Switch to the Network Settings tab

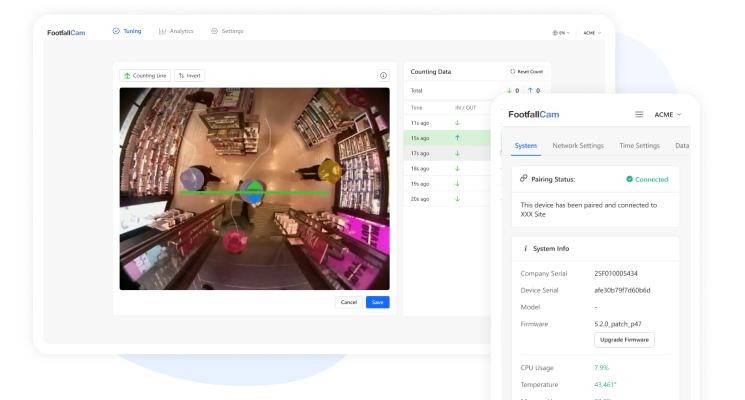578,146
